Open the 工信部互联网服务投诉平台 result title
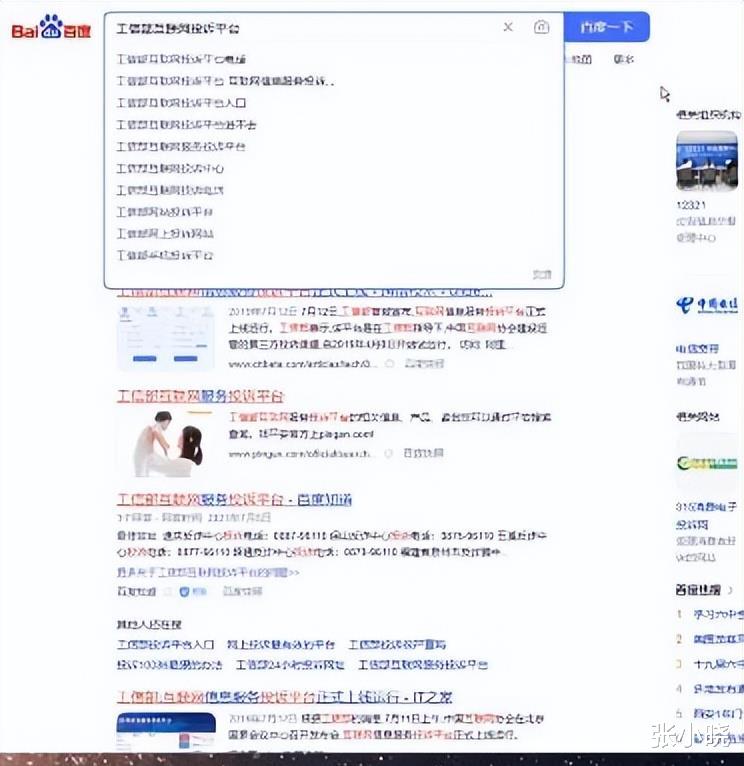This screenshot has height=766, width=744. point(200,396)
